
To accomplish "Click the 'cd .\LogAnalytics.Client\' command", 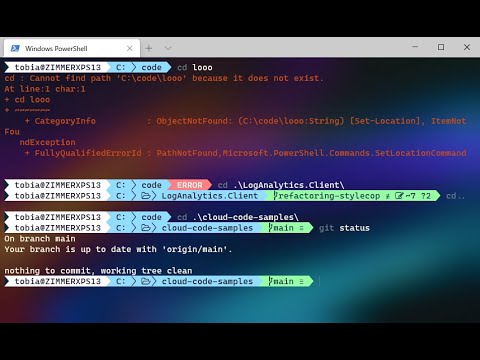I will coord(281,185).
